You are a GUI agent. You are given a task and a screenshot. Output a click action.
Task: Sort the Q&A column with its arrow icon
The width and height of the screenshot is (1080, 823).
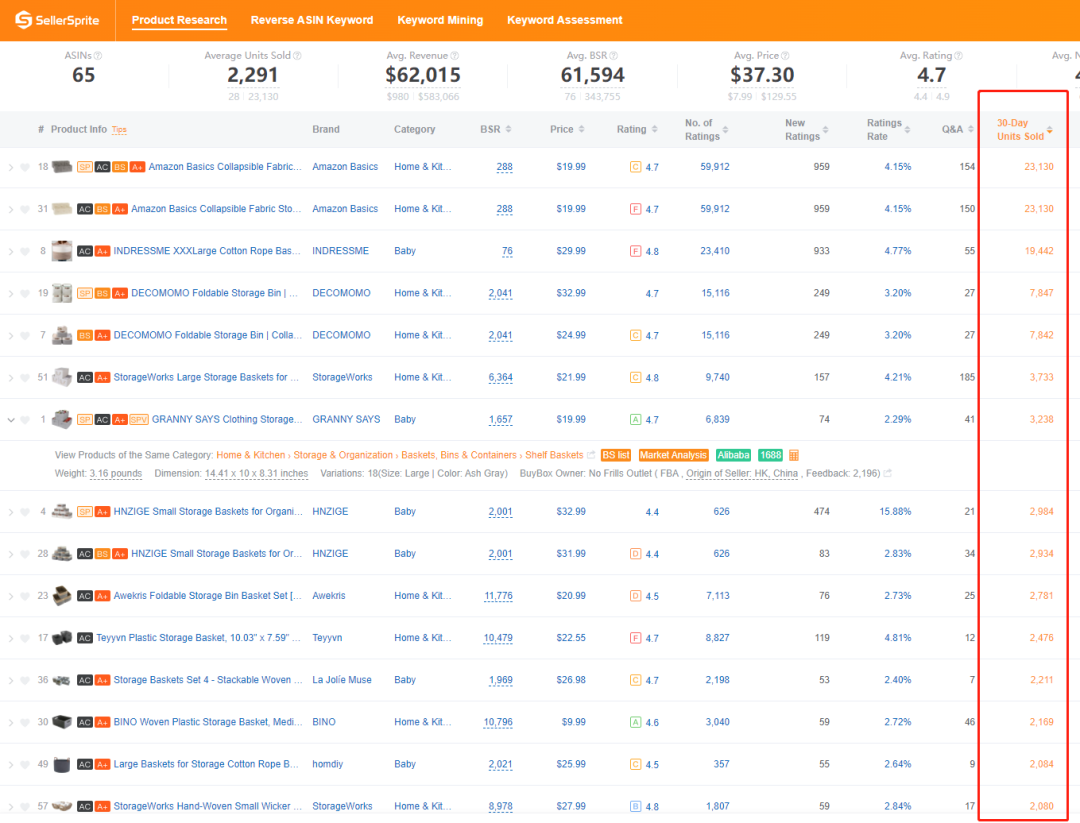click(x=970, y=129)
